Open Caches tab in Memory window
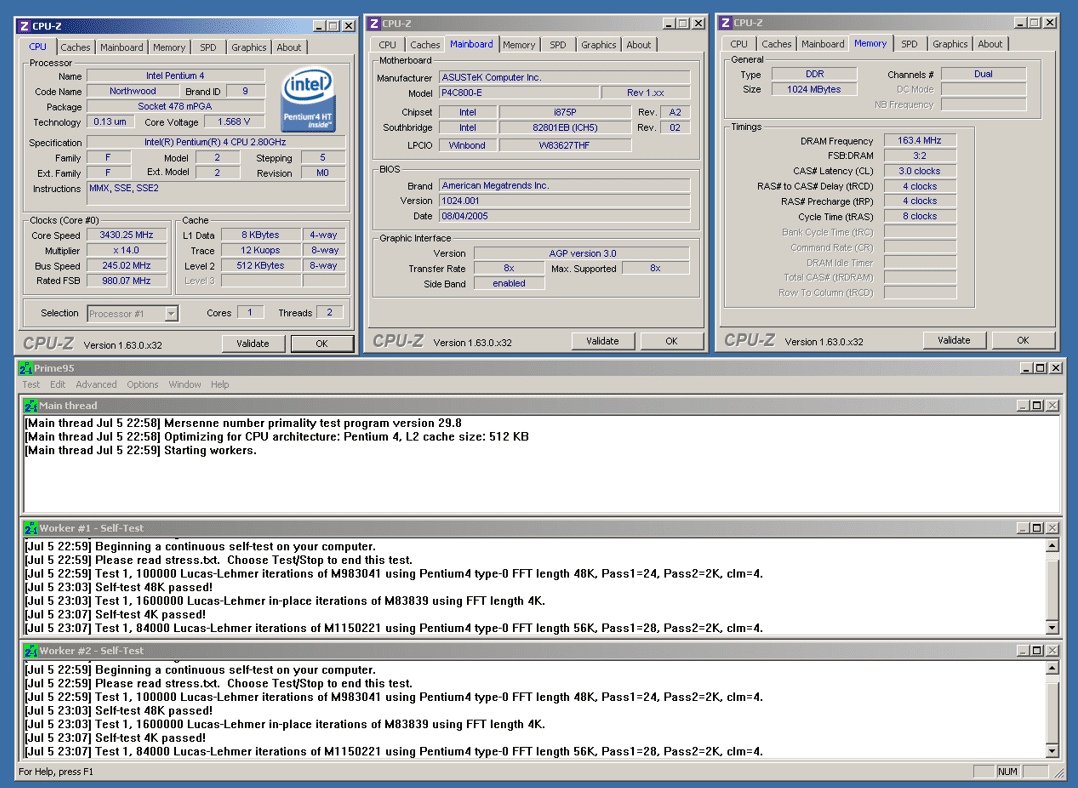 (x=776, y=44)
